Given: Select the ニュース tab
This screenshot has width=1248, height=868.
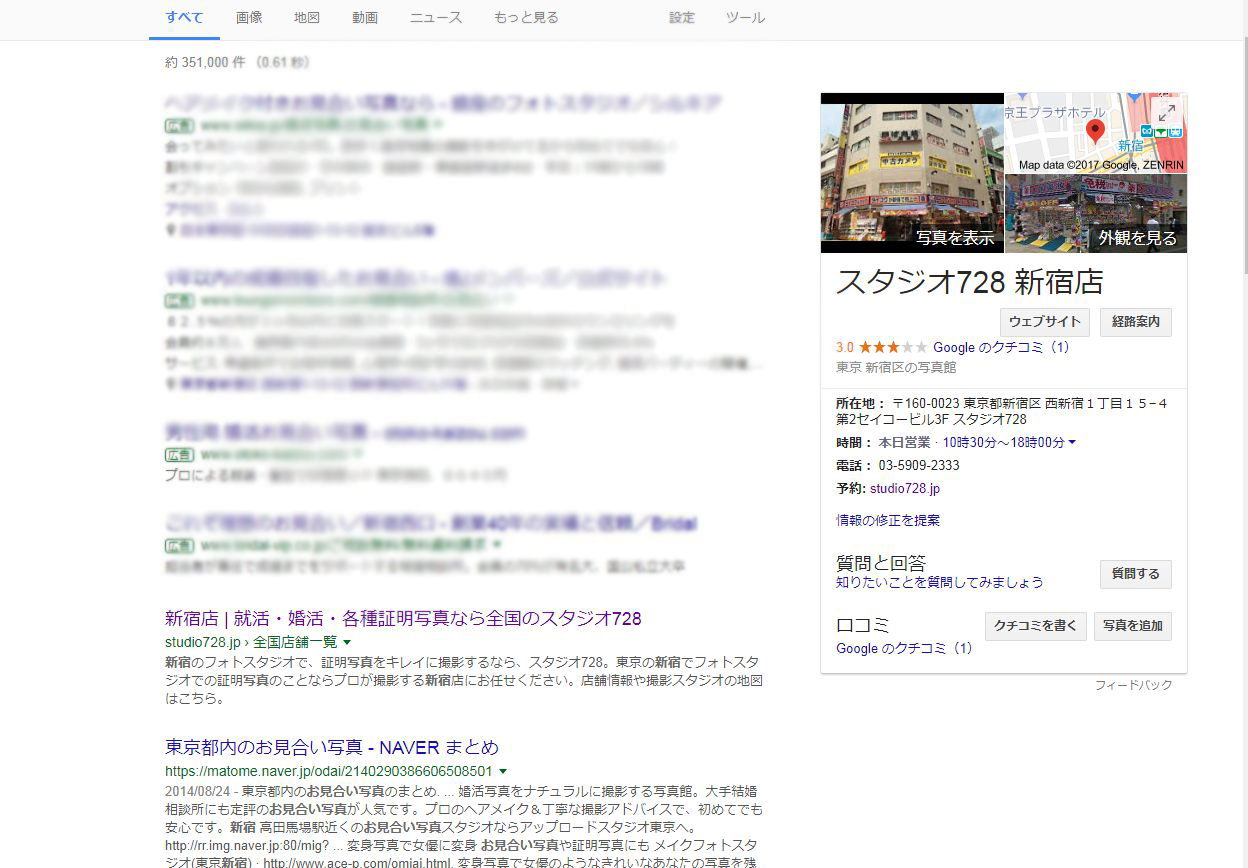Looking at the screenshot, I should (436, 18).
